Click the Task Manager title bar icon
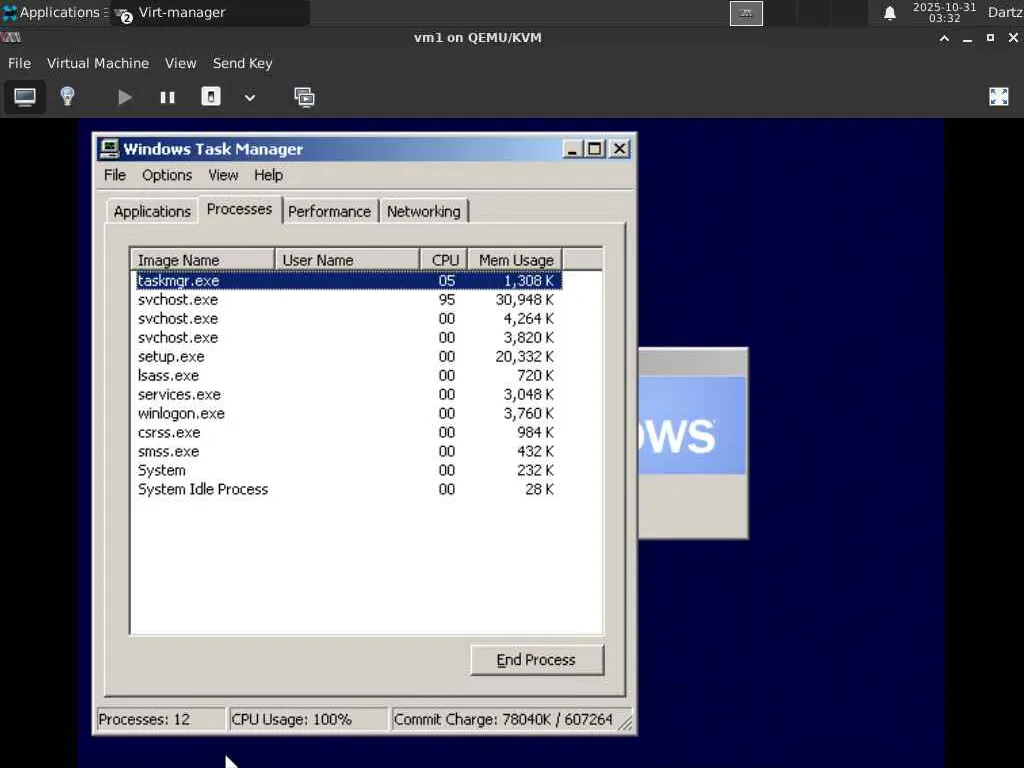 (109, 149)
